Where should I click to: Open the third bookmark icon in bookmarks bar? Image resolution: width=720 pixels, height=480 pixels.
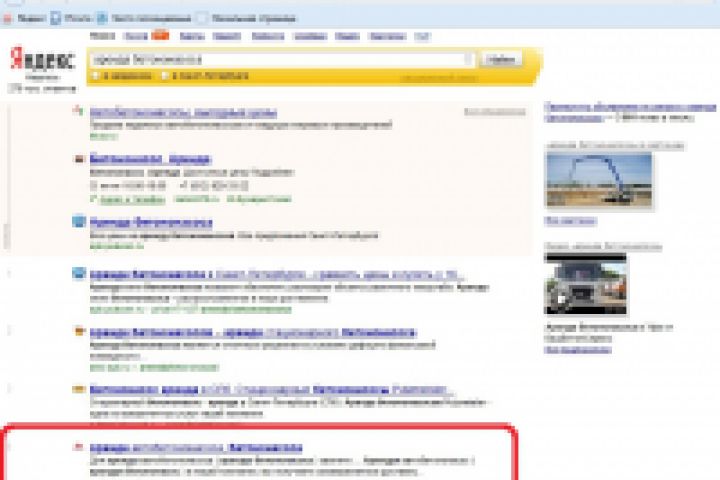point(102,18)
